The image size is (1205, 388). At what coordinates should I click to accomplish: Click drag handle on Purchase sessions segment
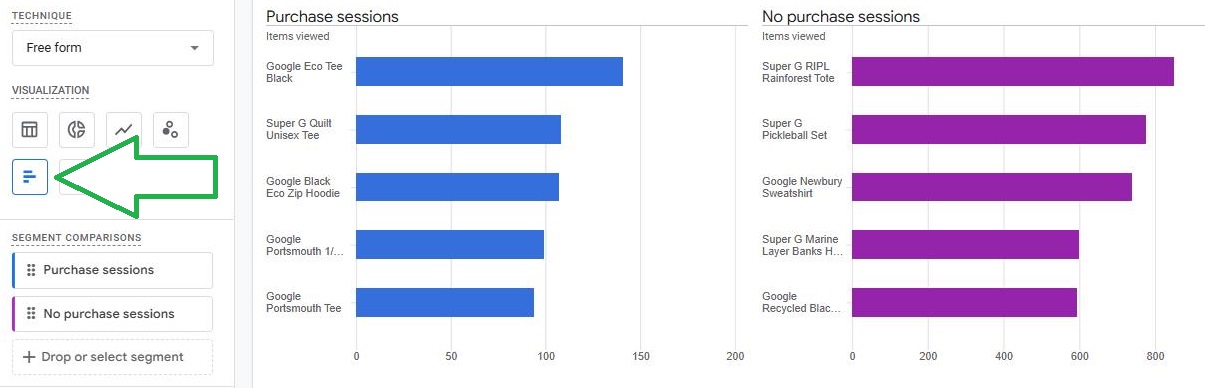pyautogui.click(x=31, y=270)
